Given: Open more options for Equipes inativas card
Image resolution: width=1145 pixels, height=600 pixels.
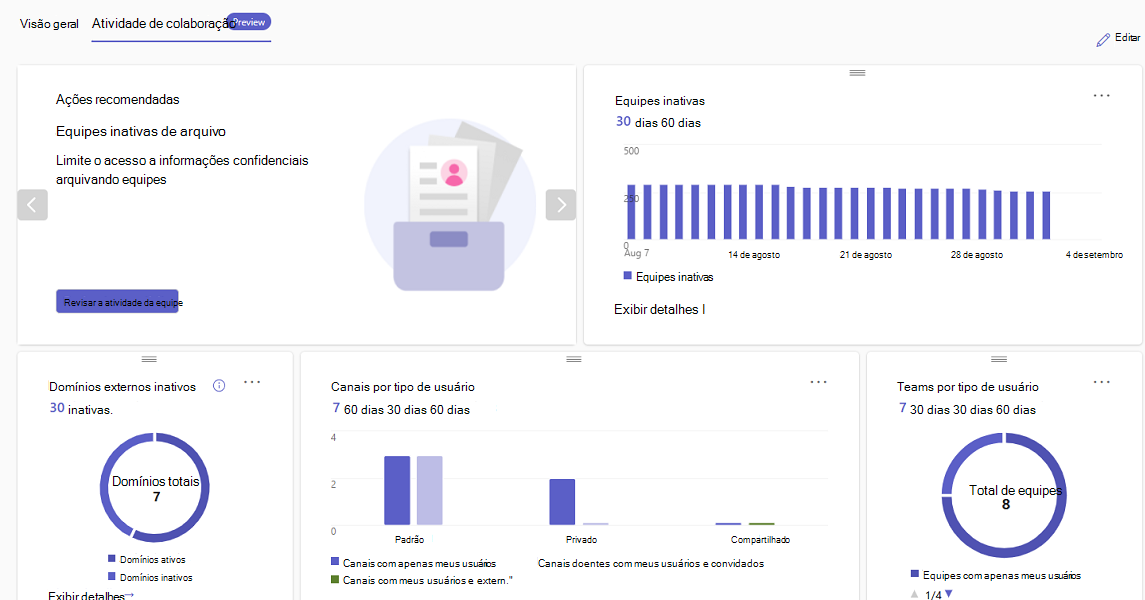Looking at the screenshot, I should (x=1101, y=96).
